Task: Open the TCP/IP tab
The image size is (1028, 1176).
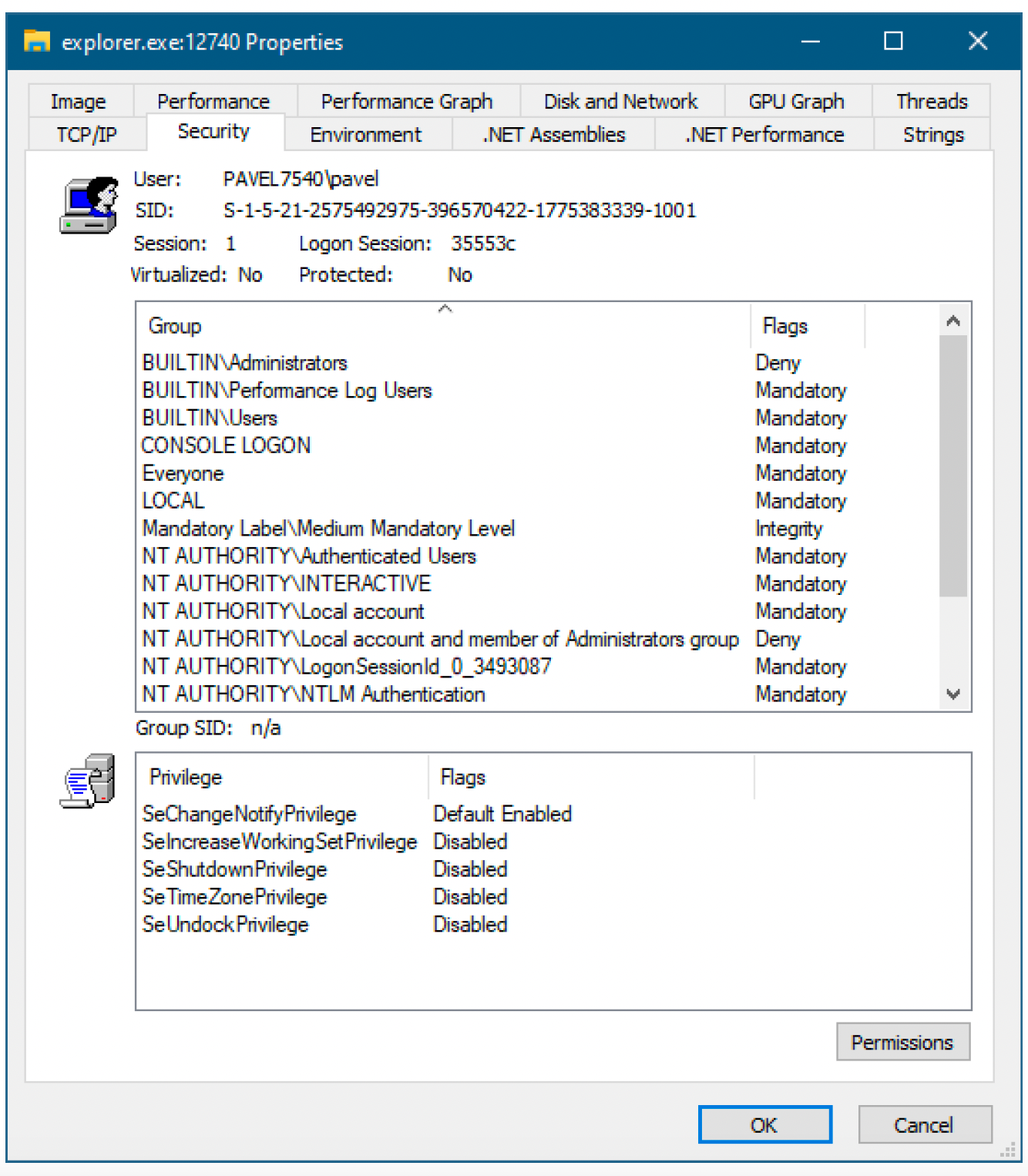Action: (x=86, y=135)
